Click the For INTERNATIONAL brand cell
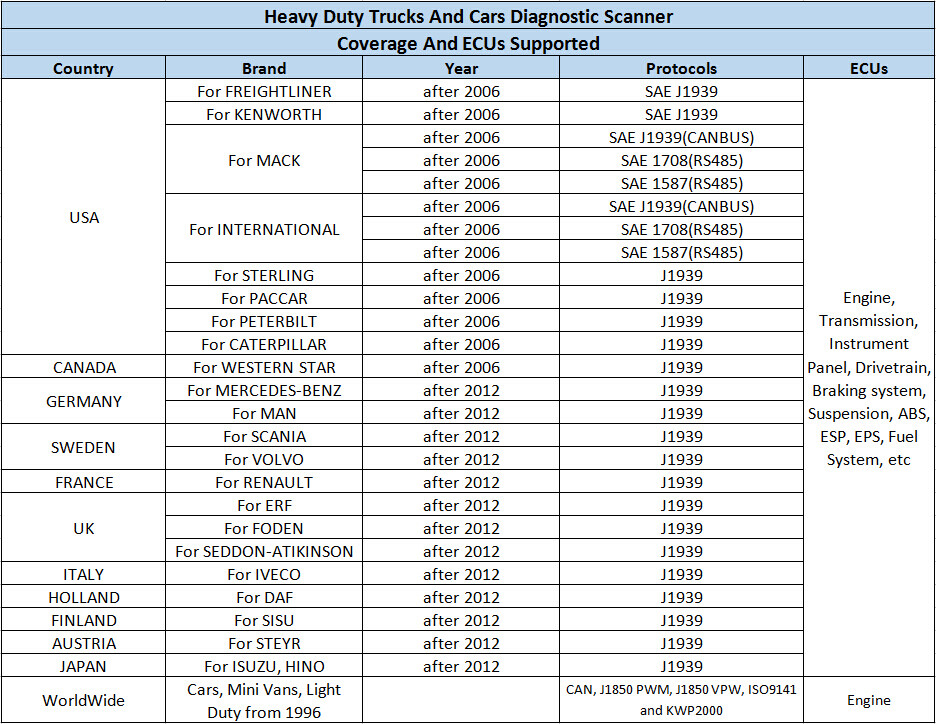 click(x=264, y=229)
